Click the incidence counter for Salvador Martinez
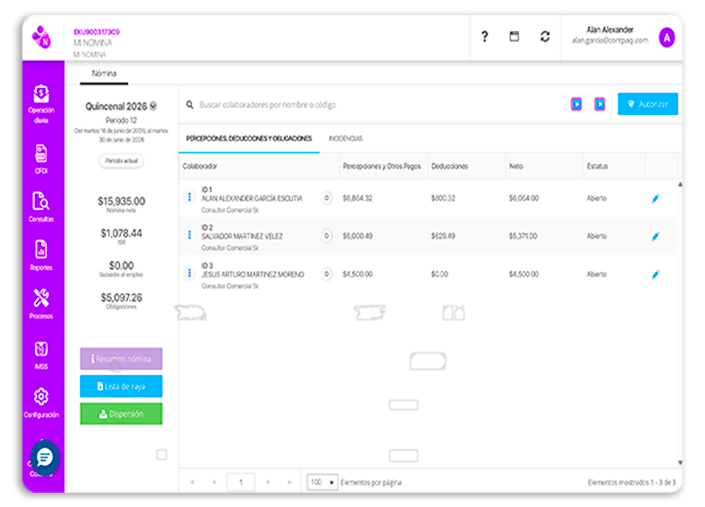 [327, 236]
